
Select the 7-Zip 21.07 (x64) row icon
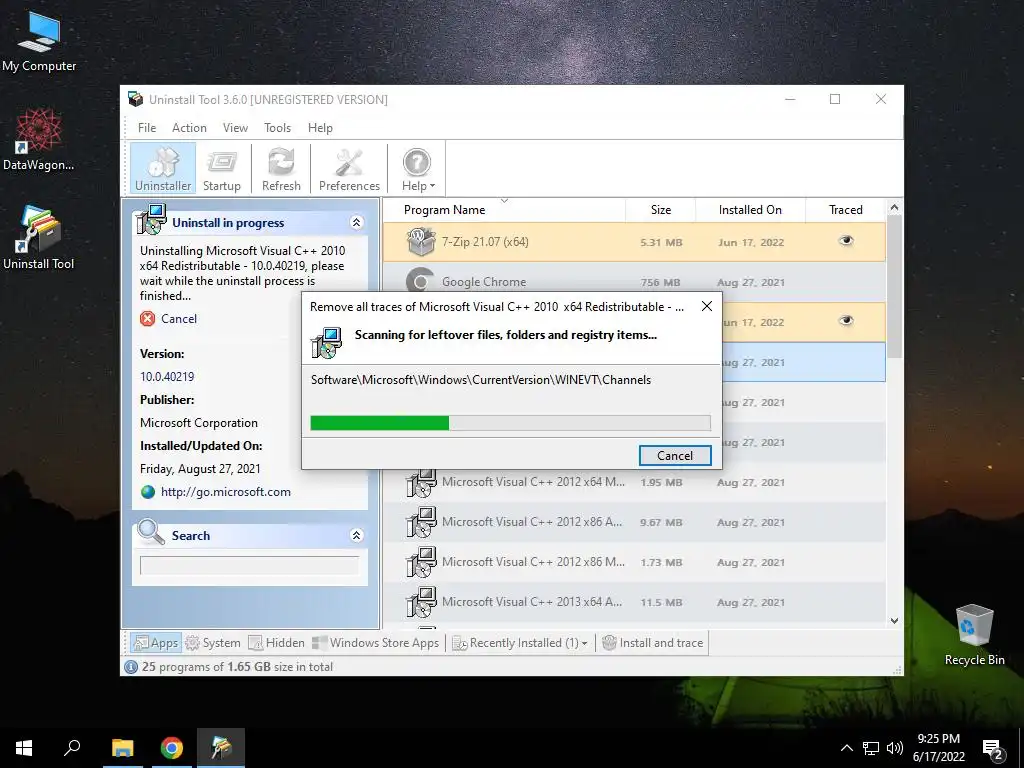(421, 242)
